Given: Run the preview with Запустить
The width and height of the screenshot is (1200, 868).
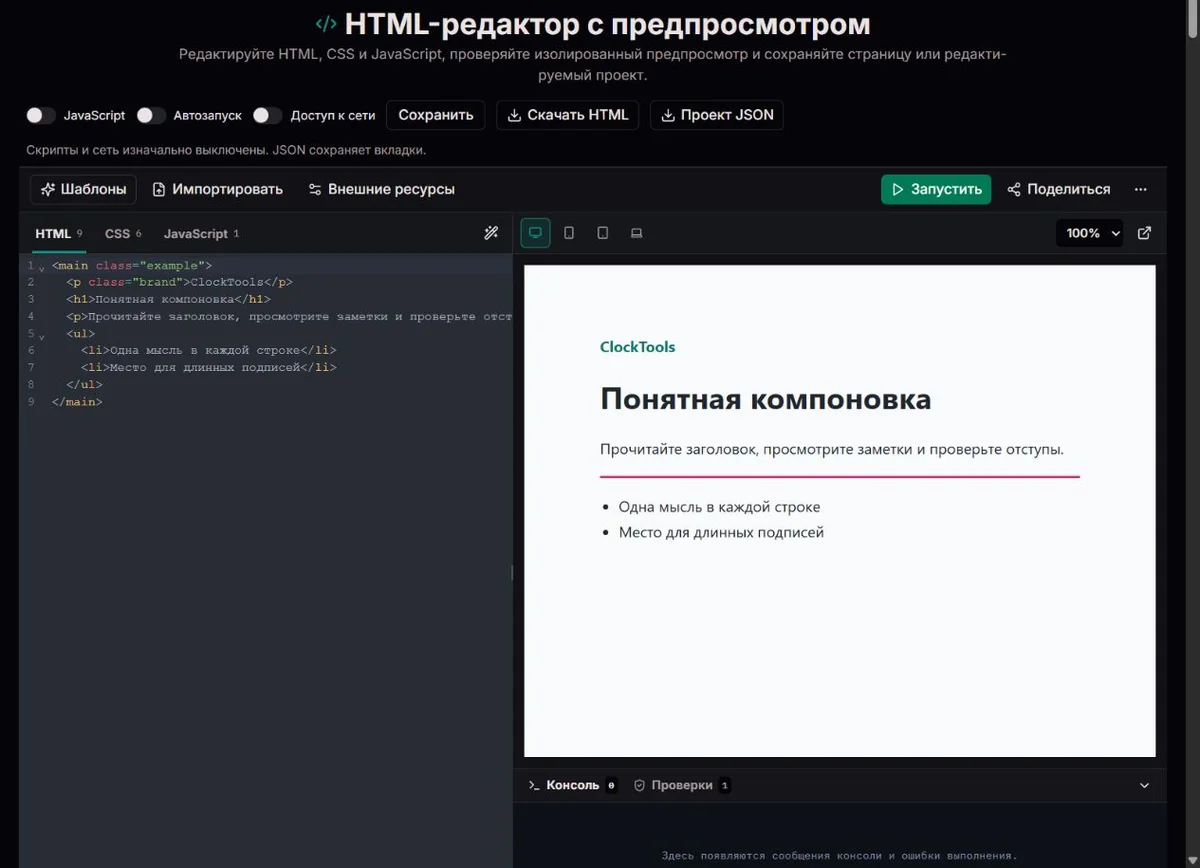Looking at the screenshot, I should 936,189.
